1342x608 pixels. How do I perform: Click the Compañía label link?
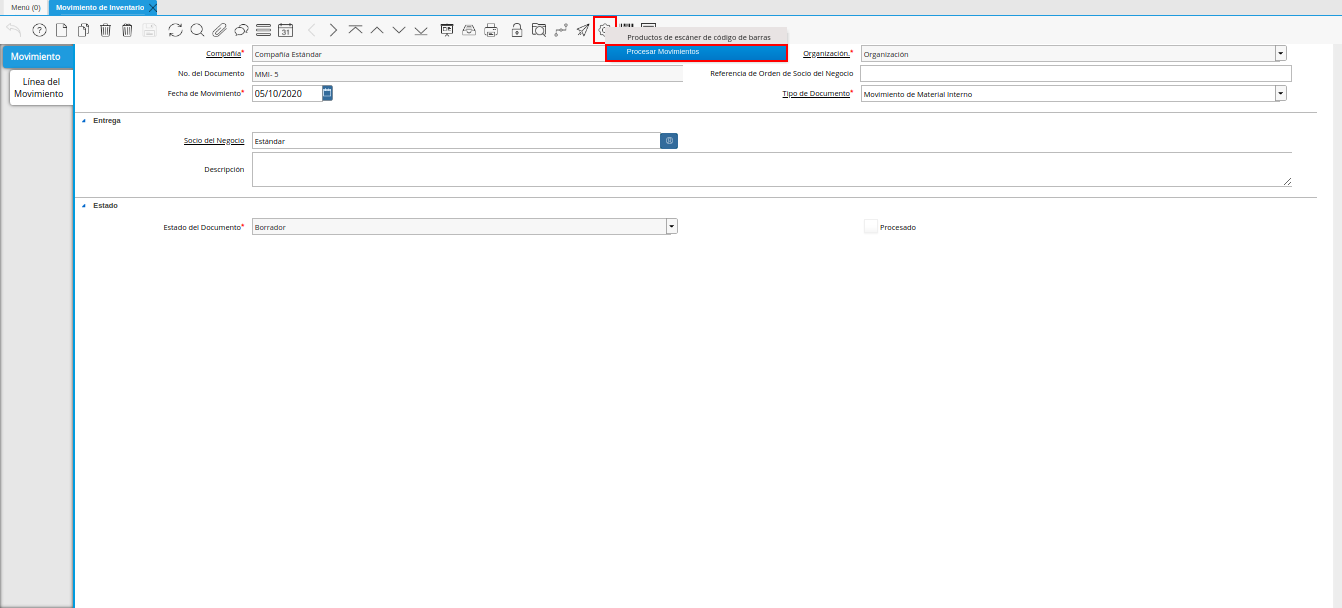point(223,53)
